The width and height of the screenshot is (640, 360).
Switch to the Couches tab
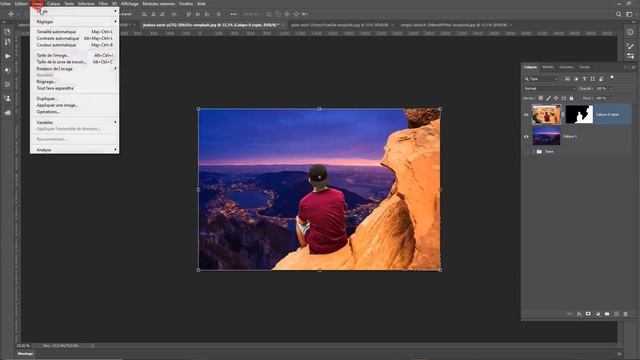point(566,67)
